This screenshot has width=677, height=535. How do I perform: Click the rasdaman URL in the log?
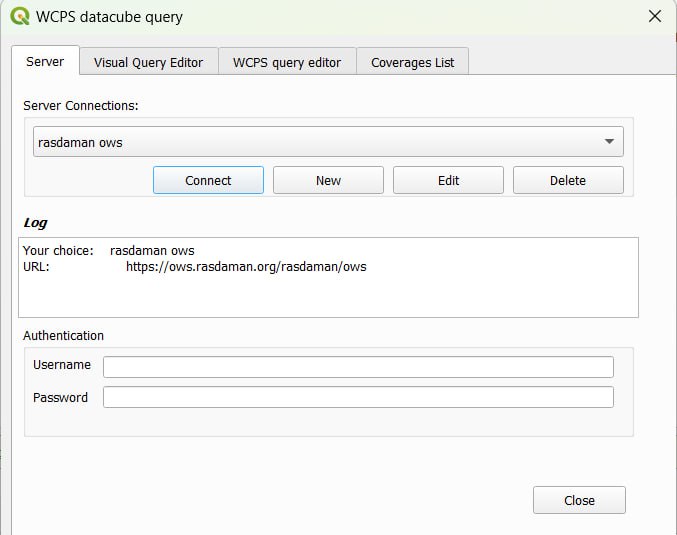point(246,267)
